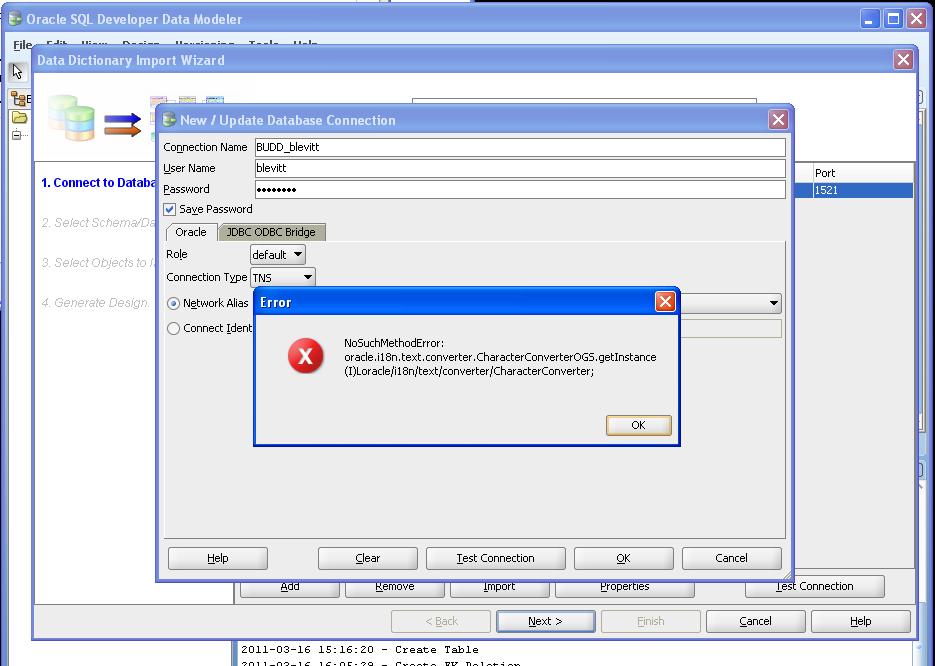Close the Data Dictionary Import Wizard
This screenshot has width=935, height=666.
click(903, 60)
